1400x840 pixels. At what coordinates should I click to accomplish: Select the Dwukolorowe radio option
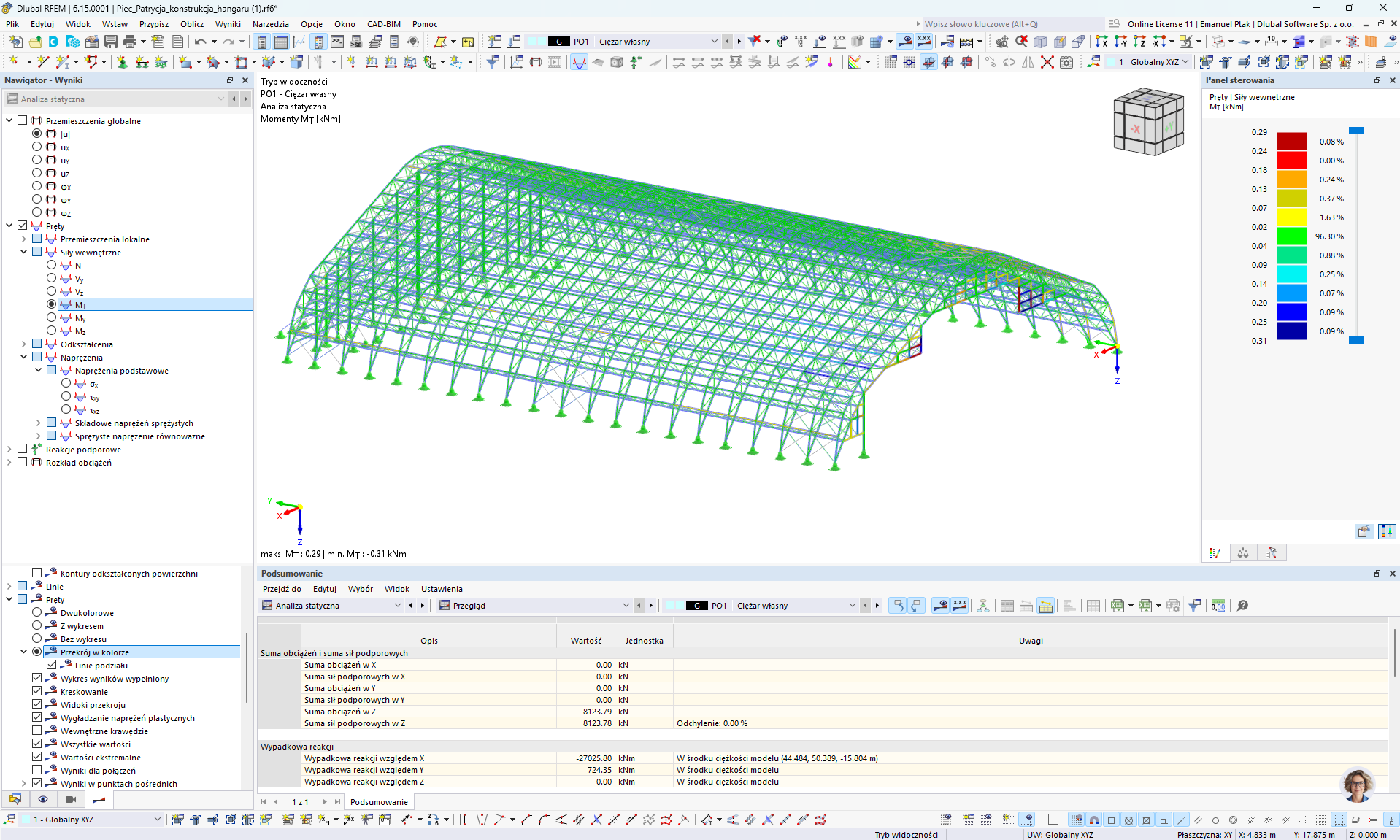tap(37, 612)
